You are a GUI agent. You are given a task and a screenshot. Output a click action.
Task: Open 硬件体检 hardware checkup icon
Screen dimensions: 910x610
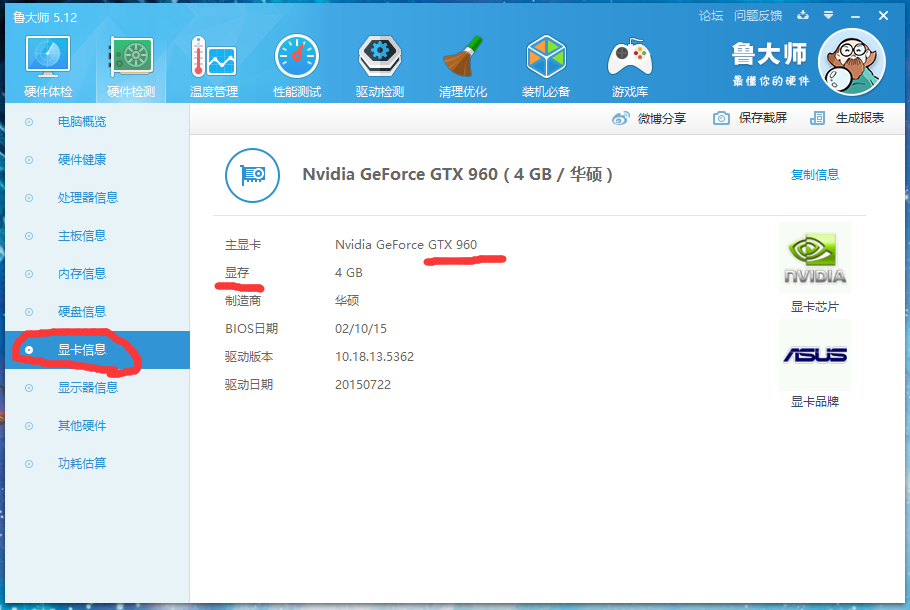[48, 57]
